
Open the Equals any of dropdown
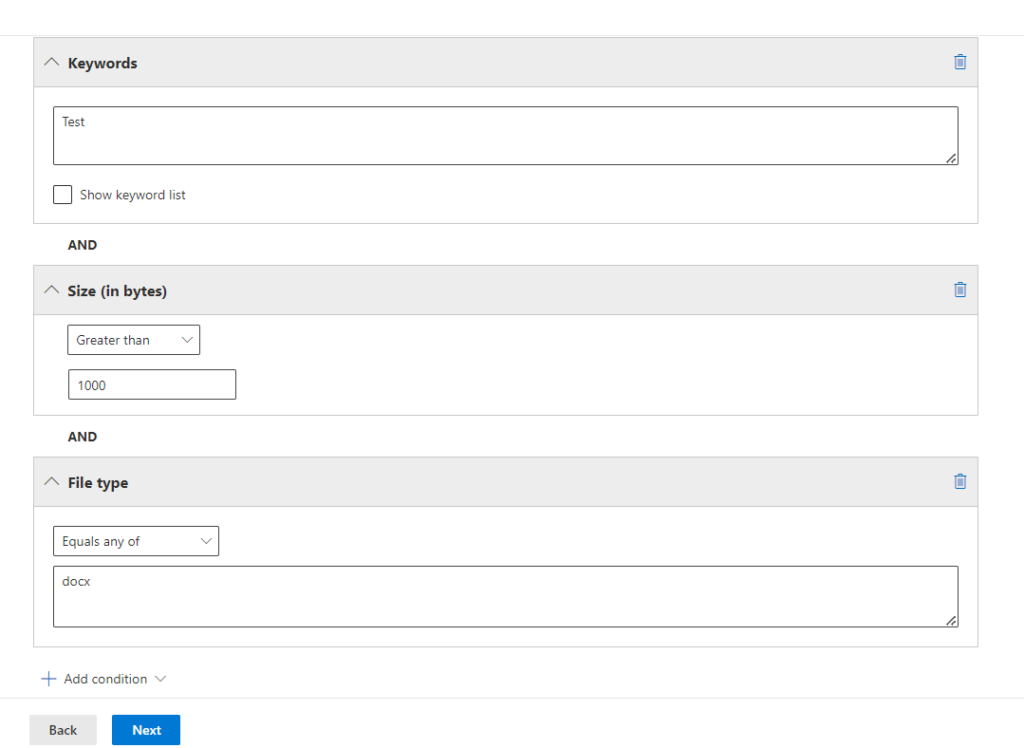pyautogui.click(x=136, y=541)
